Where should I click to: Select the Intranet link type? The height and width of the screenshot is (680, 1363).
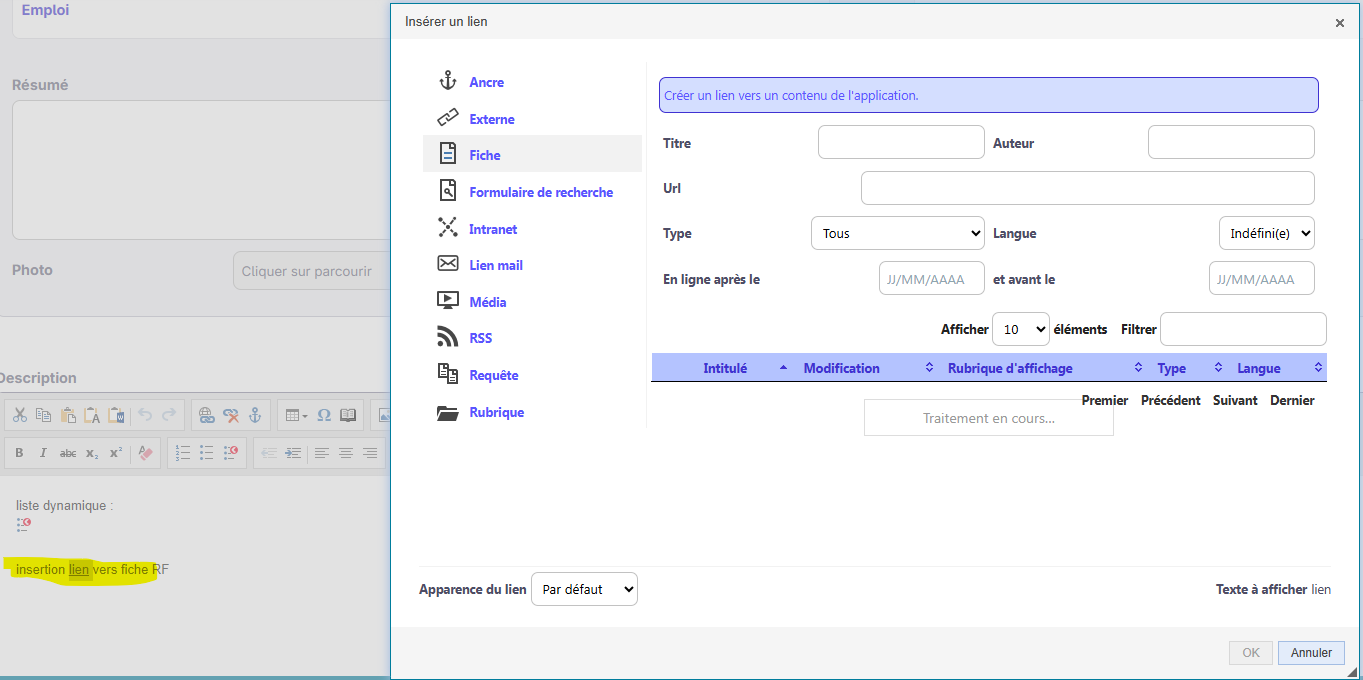pos(493,229)
